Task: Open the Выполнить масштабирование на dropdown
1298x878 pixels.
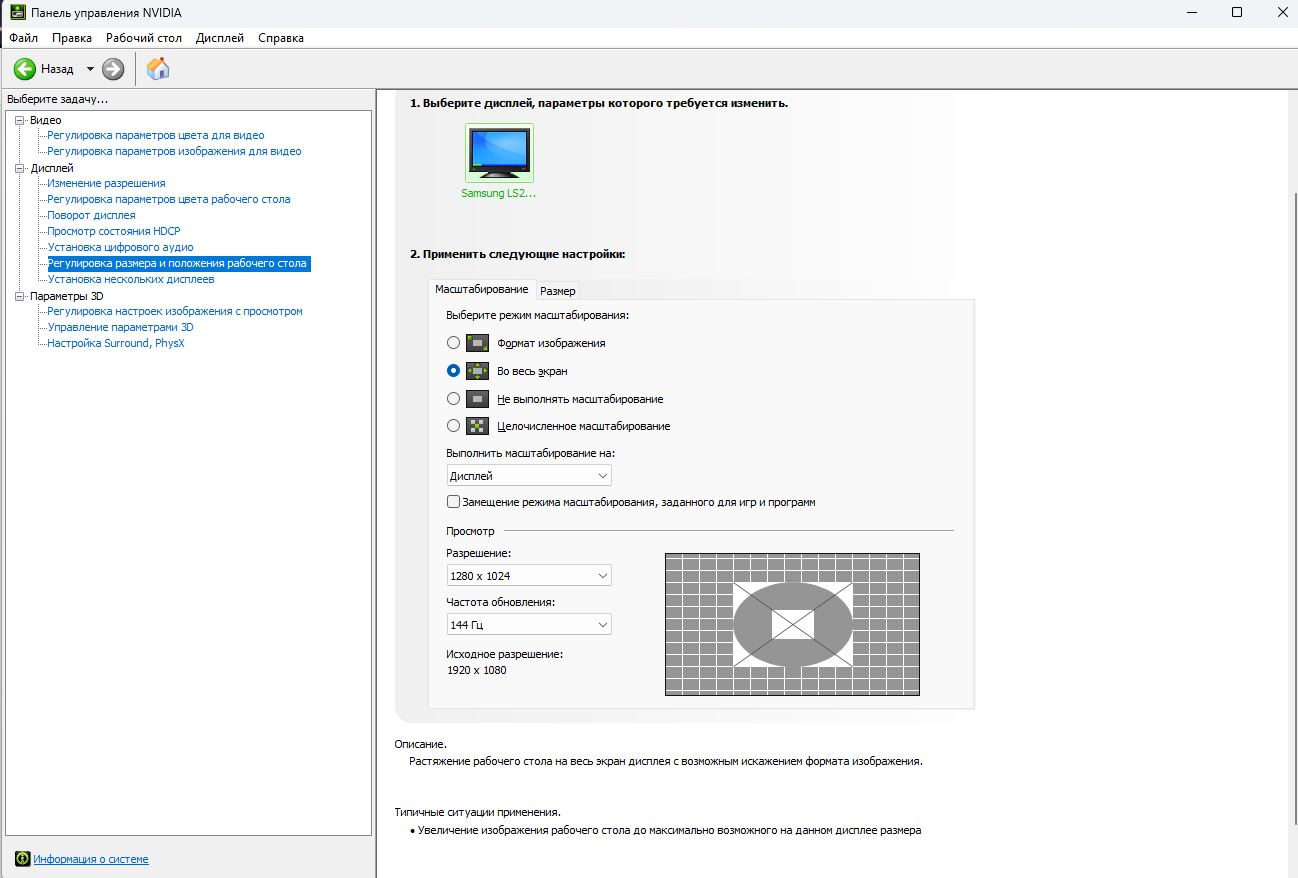Action: click(529, 476)
